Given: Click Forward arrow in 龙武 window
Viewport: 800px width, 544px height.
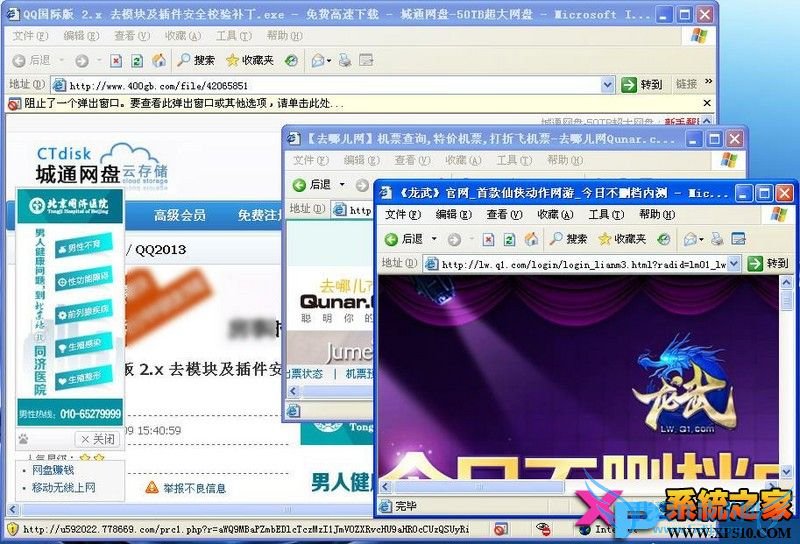Looking at the screenshot, I should [x=454, y=239].
